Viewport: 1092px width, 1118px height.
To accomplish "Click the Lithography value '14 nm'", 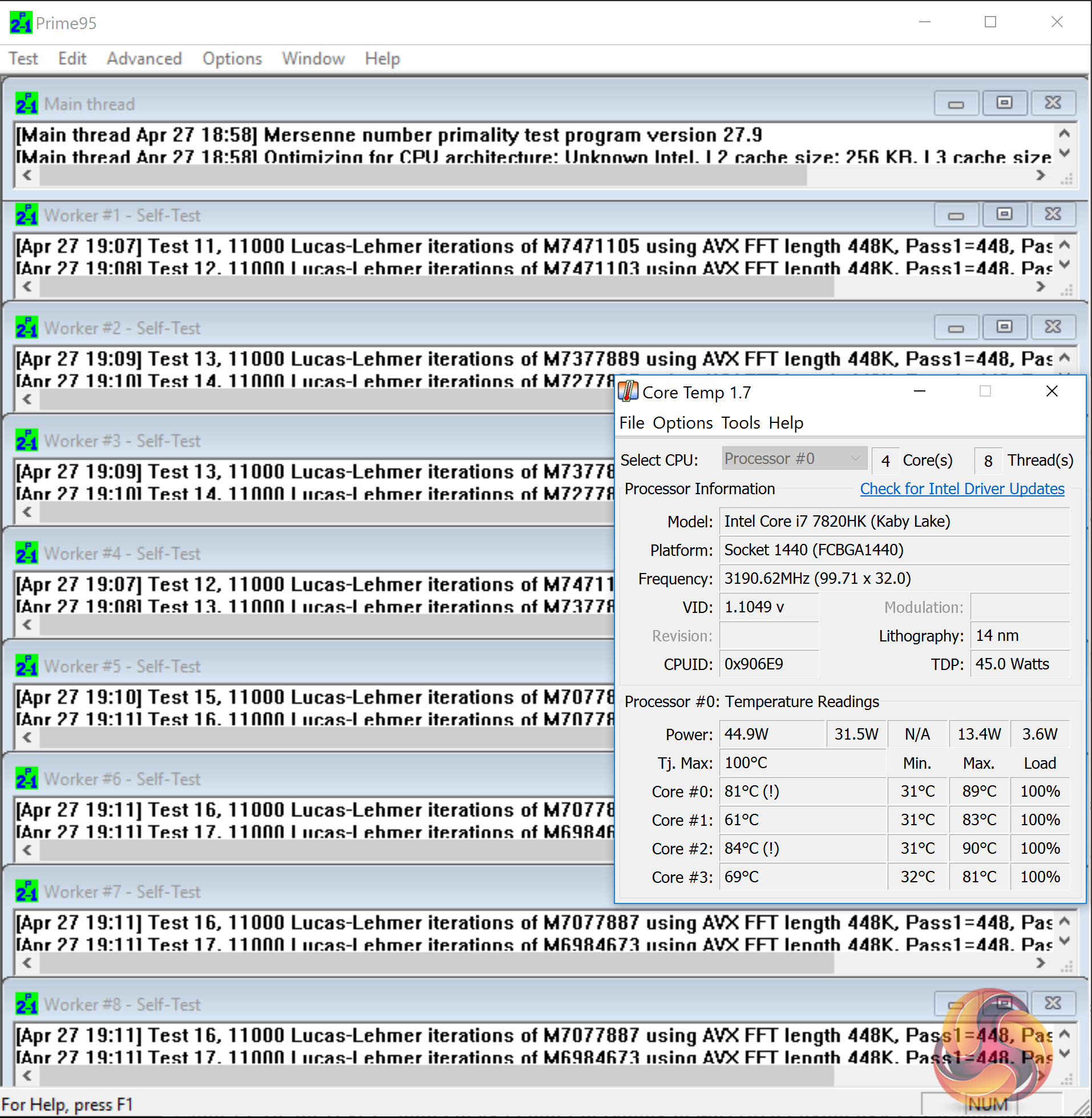I will pos(1020,636).
